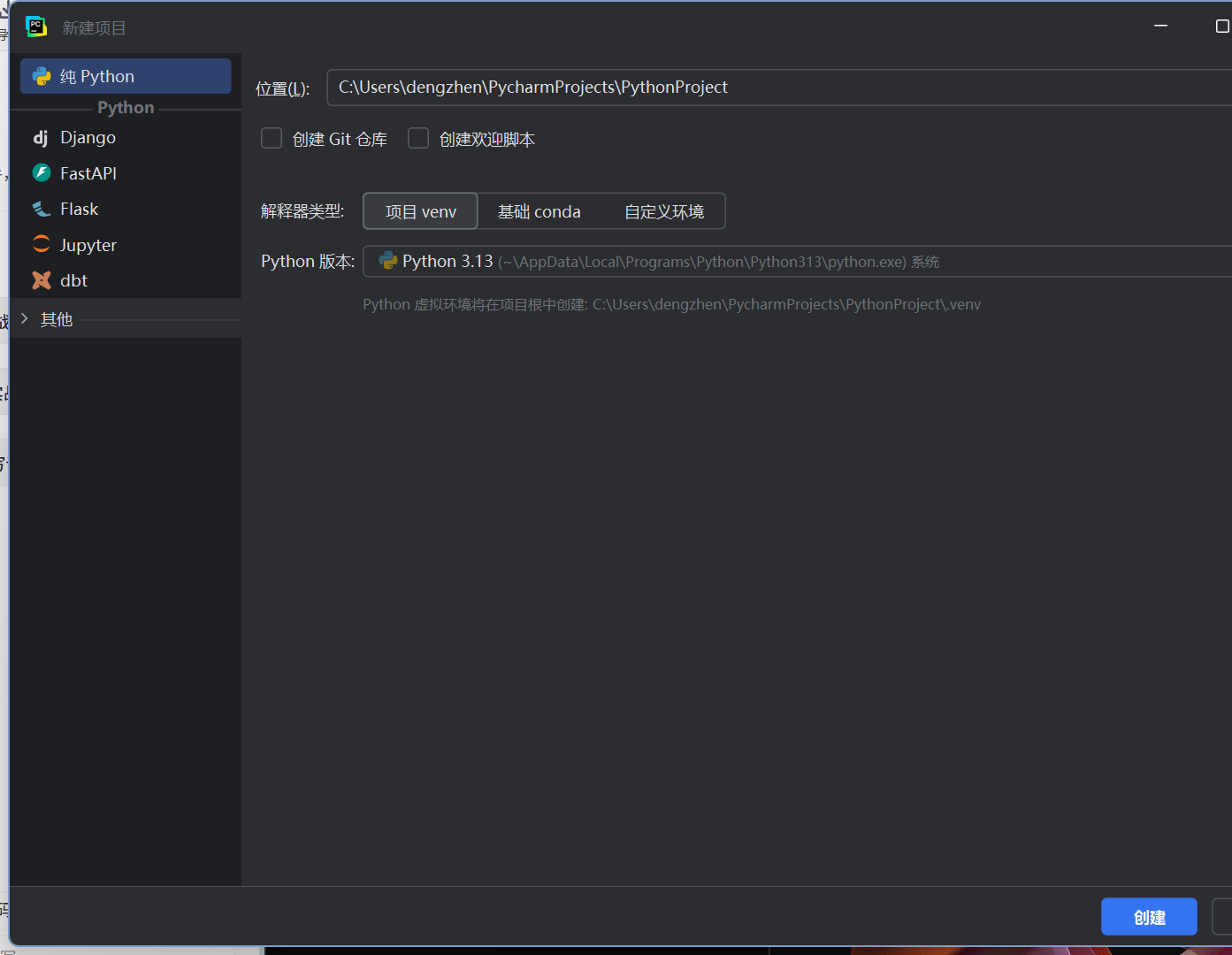1232x955 pixels.
Task: Choose the Django project type icon
Action: click(41, 138)
